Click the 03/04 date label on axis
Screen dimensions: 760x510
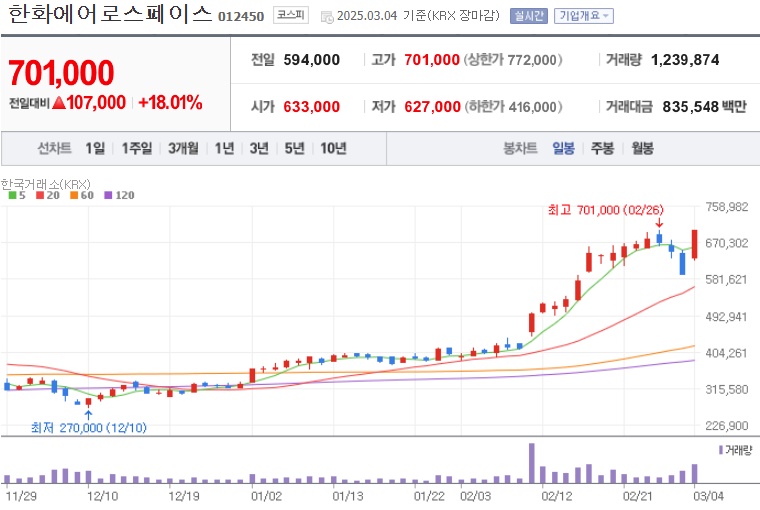point(708,496)
